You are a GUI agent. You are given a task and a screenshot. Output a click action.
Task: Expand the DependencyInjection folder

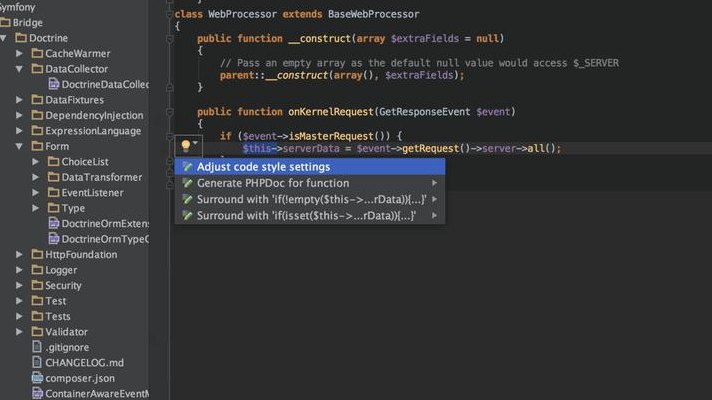click(20, 115)
